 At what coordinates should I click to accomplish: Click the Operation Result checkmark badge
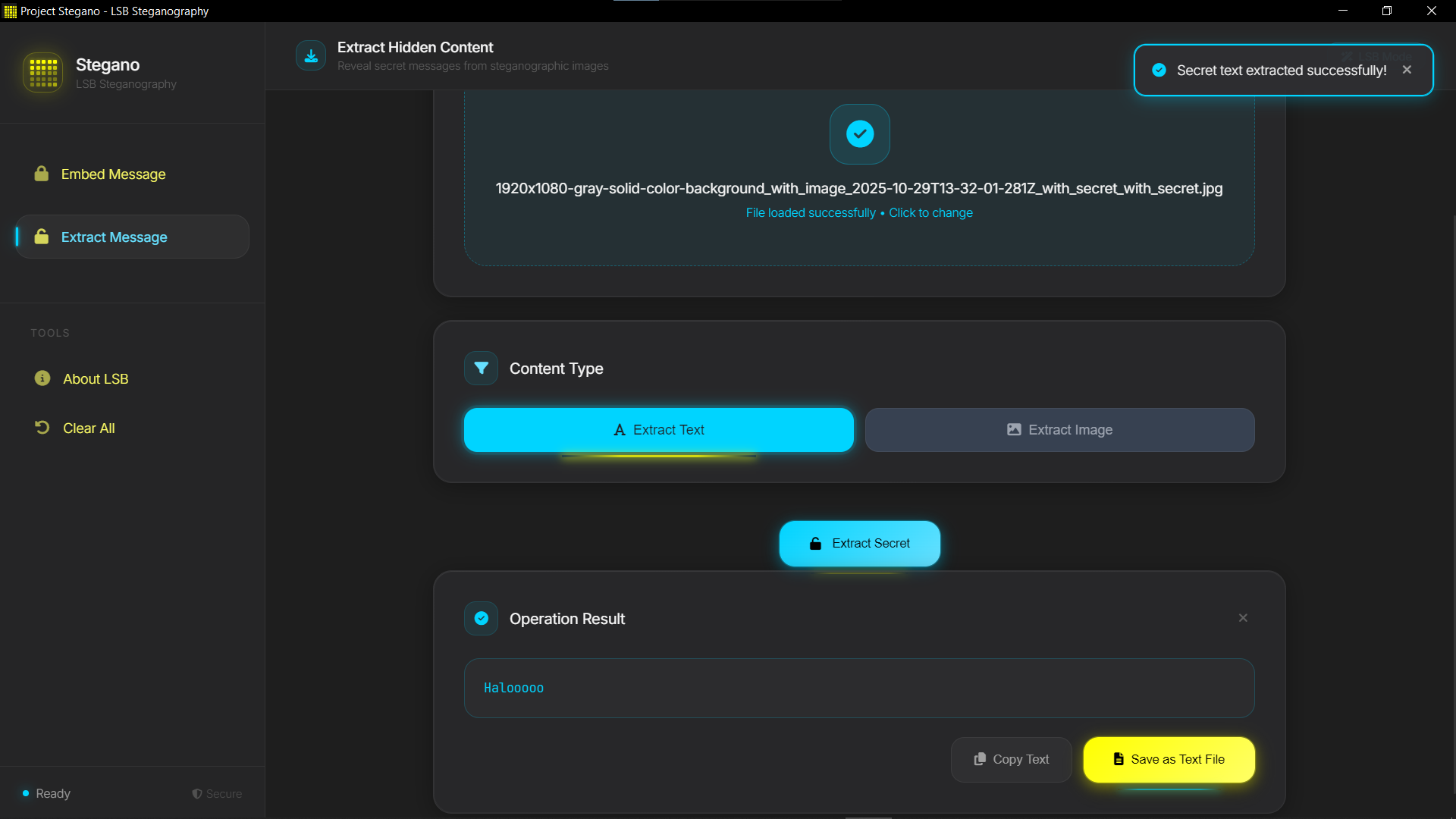[481, 618]
